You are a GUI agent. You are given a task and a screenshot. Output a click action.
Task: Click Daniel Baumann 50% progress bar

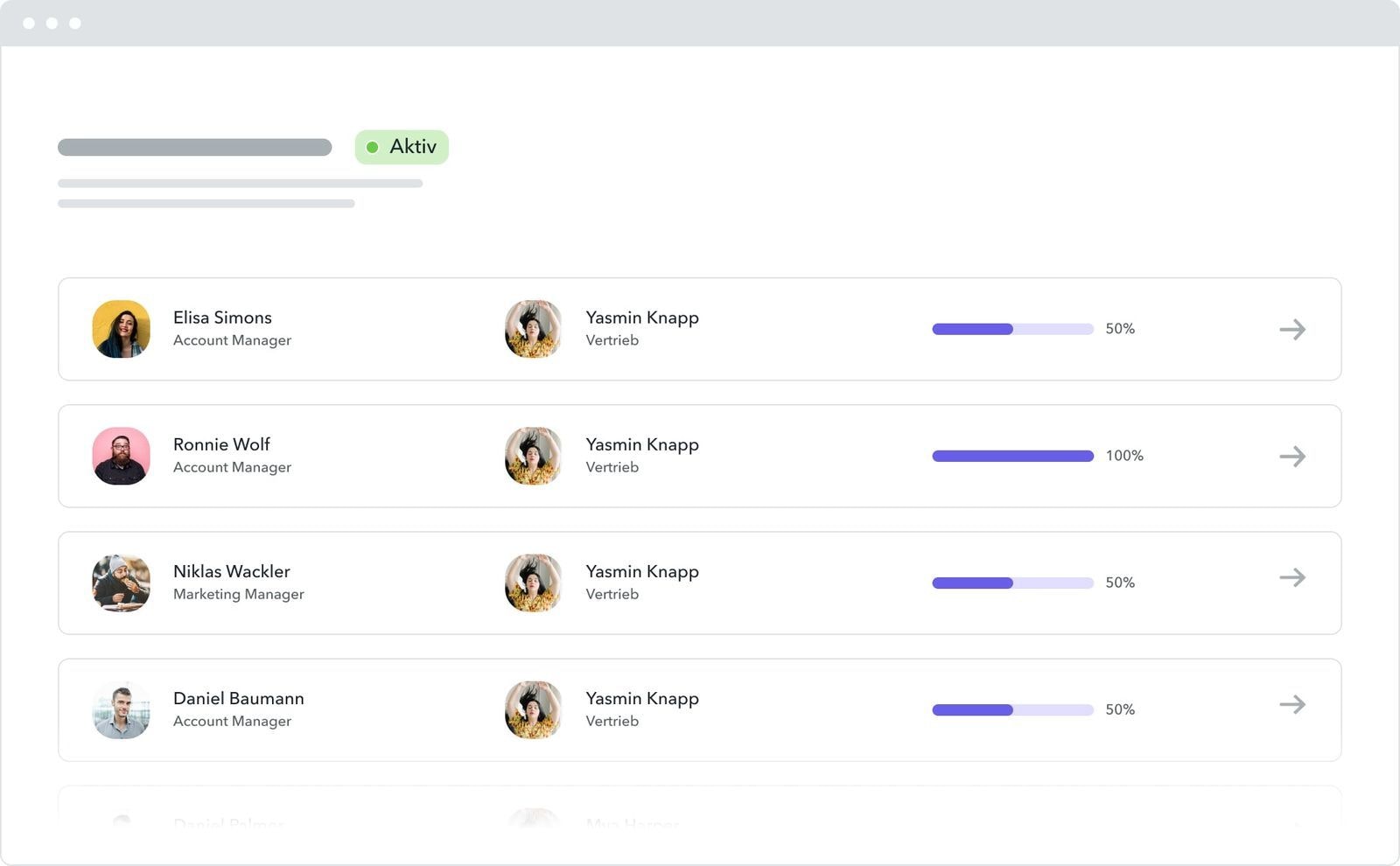tap(1012, 710)
